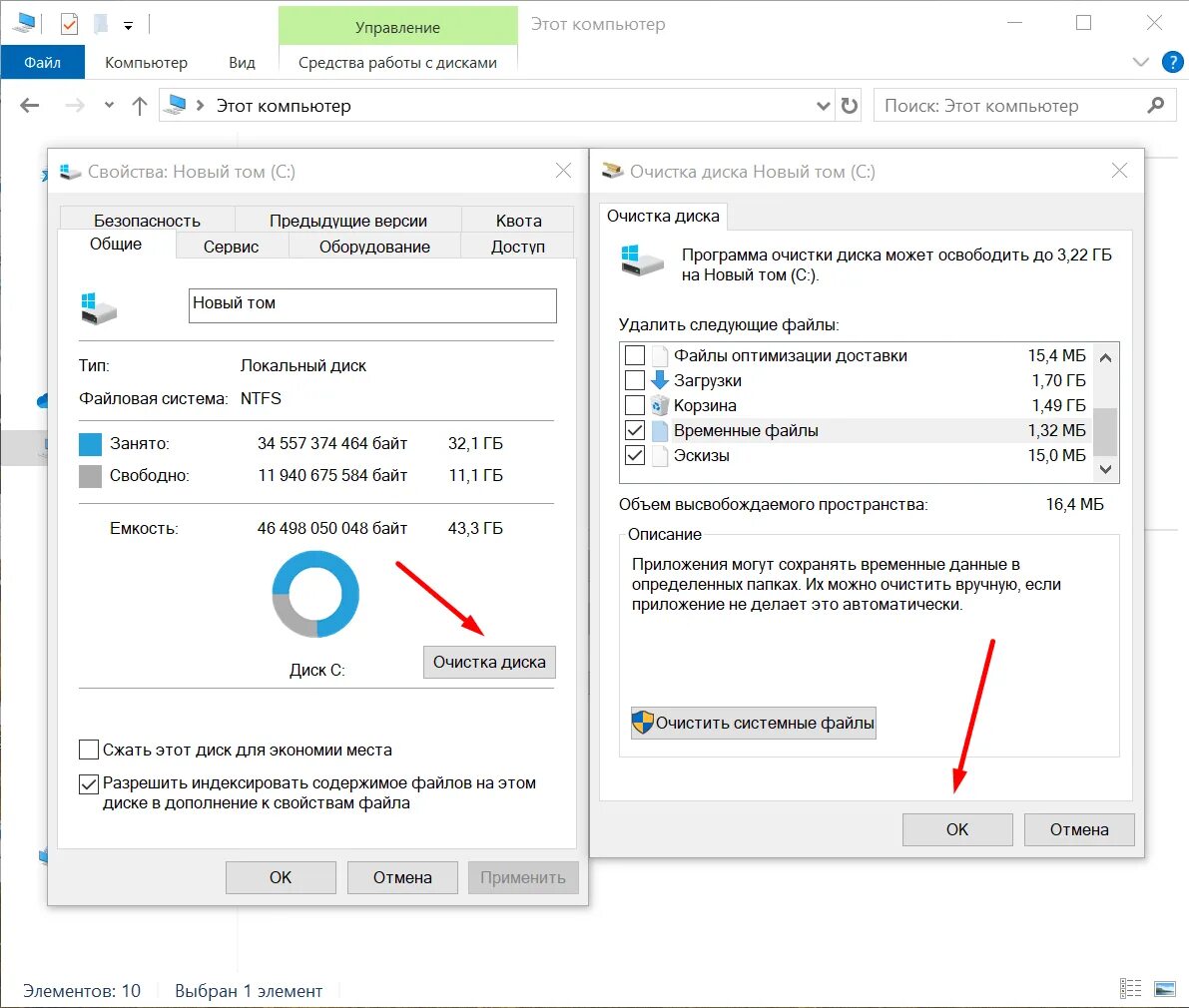Click the gray Свободно color square
The height and width of the screenshot is (1008, 1189).
click(x=90, y=476)
